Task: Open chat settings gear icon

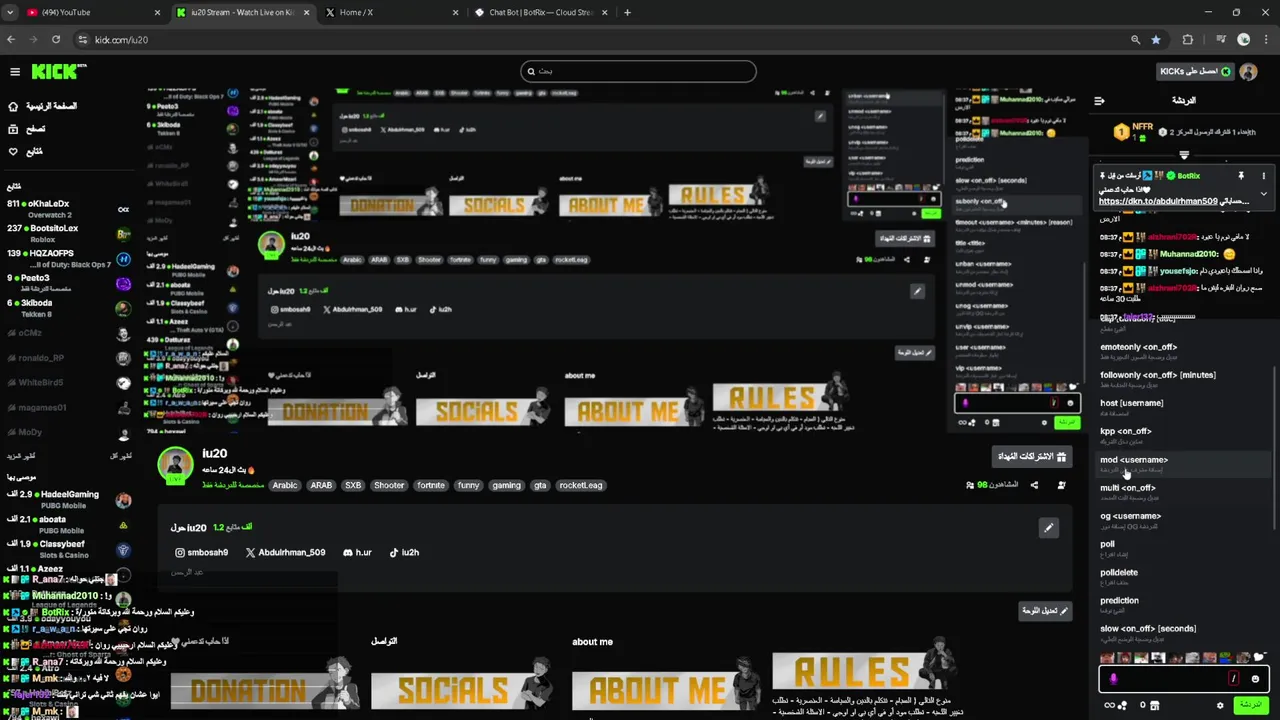Action: point(1220,705)
